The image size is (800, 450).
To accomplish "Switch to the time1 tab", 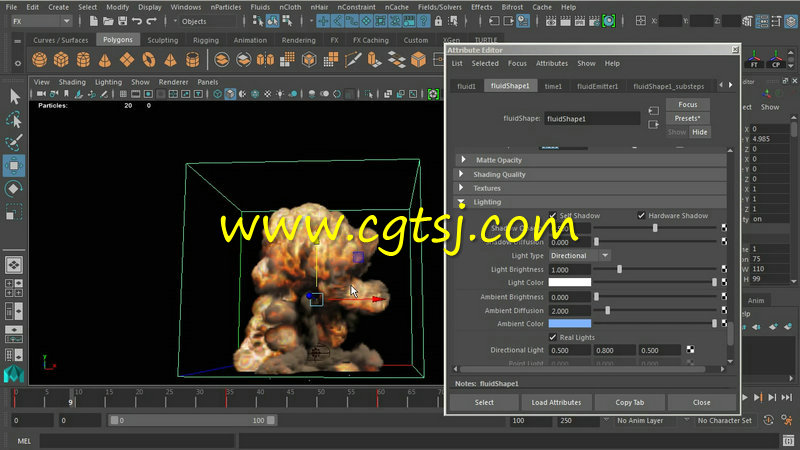I will pos(553,86).
